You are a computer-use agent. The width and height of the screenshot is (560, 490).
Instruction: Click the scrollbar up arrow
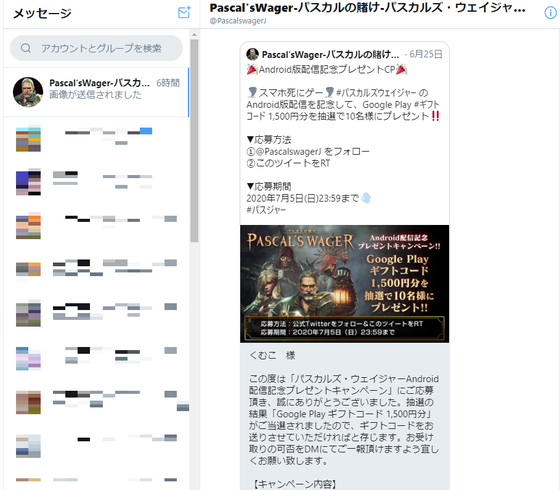pos(194,35)
